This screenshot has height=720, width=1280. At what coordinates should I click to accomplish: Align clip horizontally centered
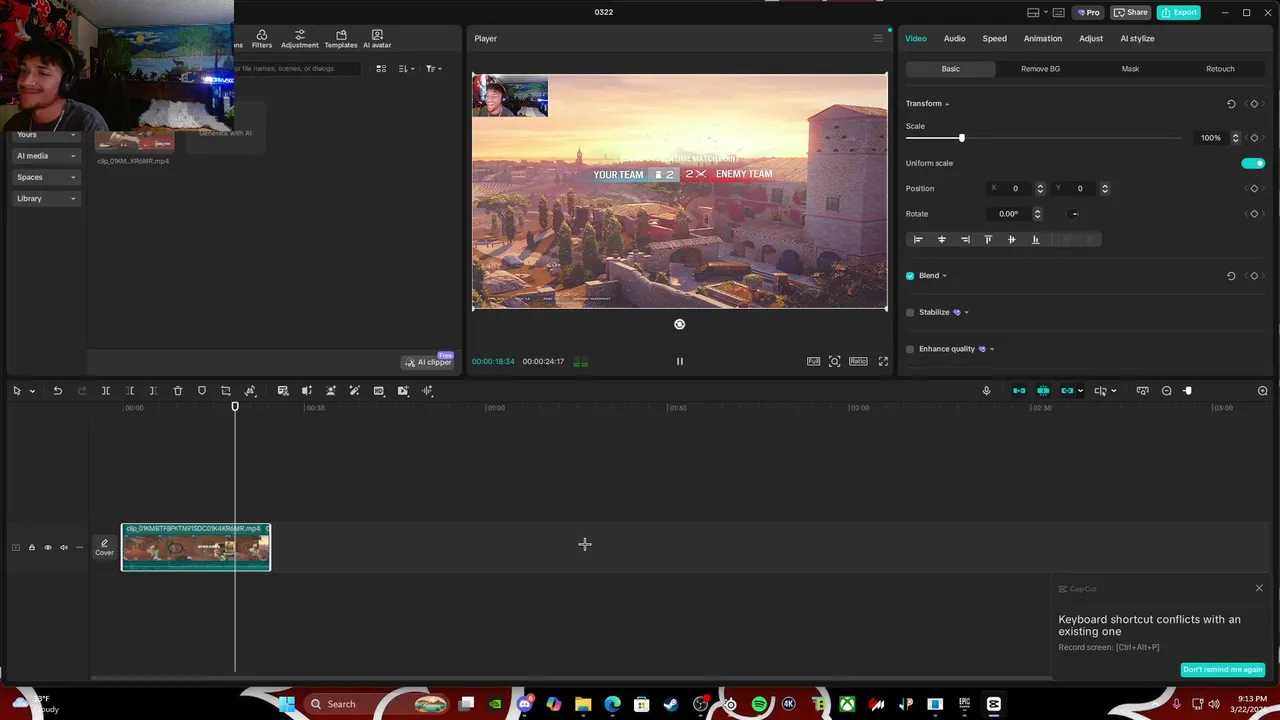coord(941,239)
